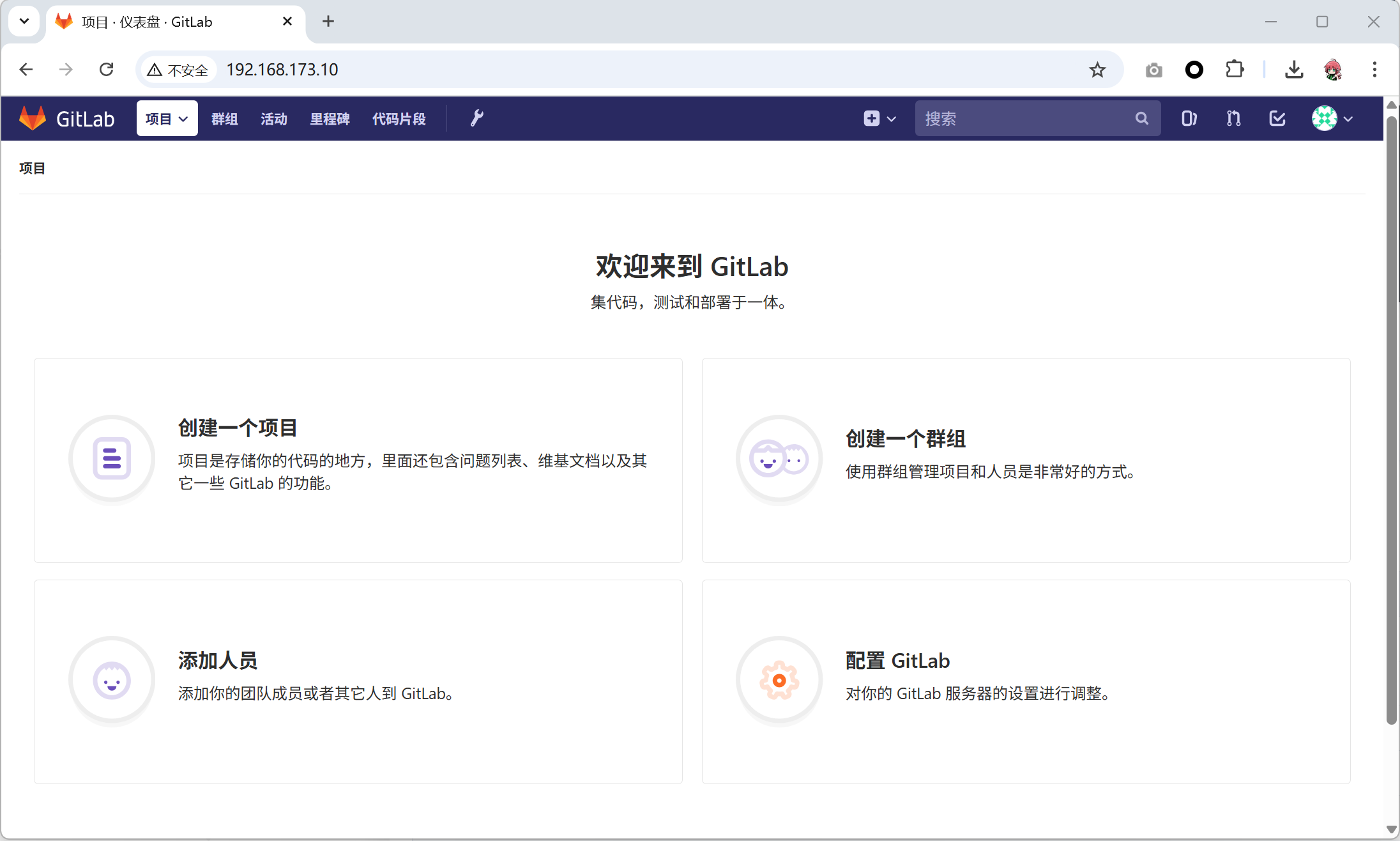Click the 创建一个群组 link

[905, 438]
